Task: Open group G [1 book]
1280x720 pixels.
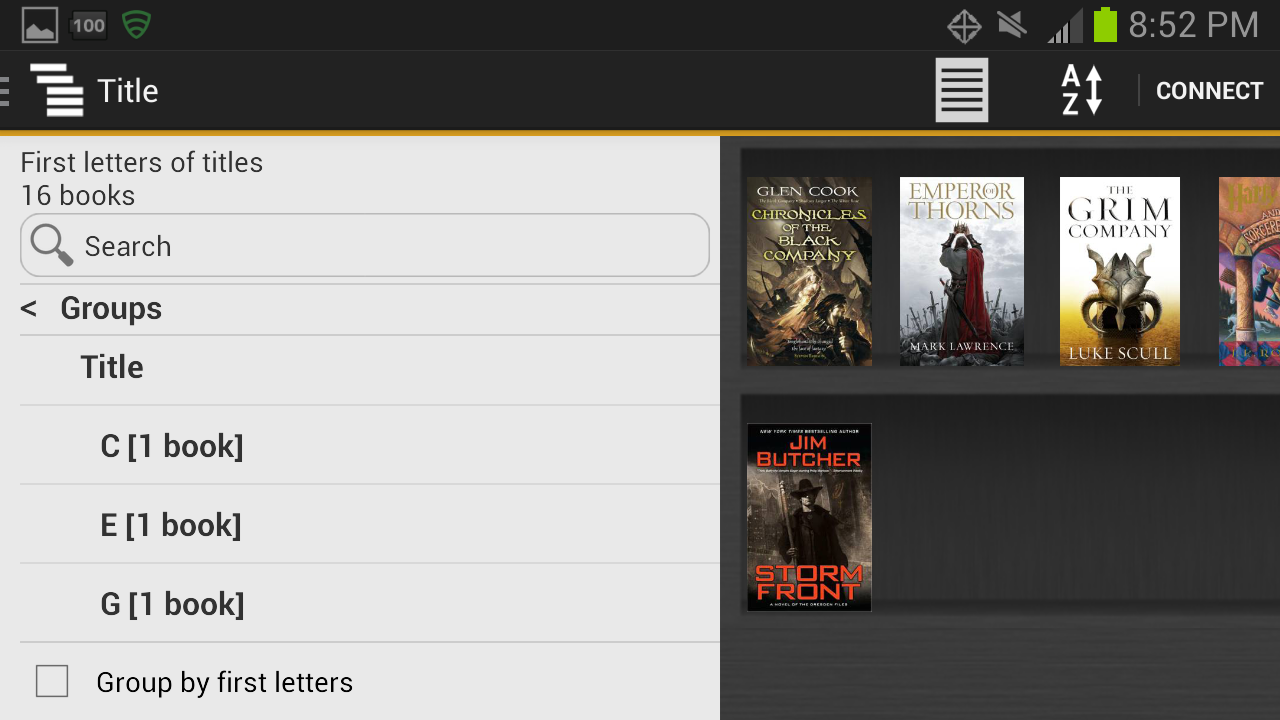Action: point(370,604)
